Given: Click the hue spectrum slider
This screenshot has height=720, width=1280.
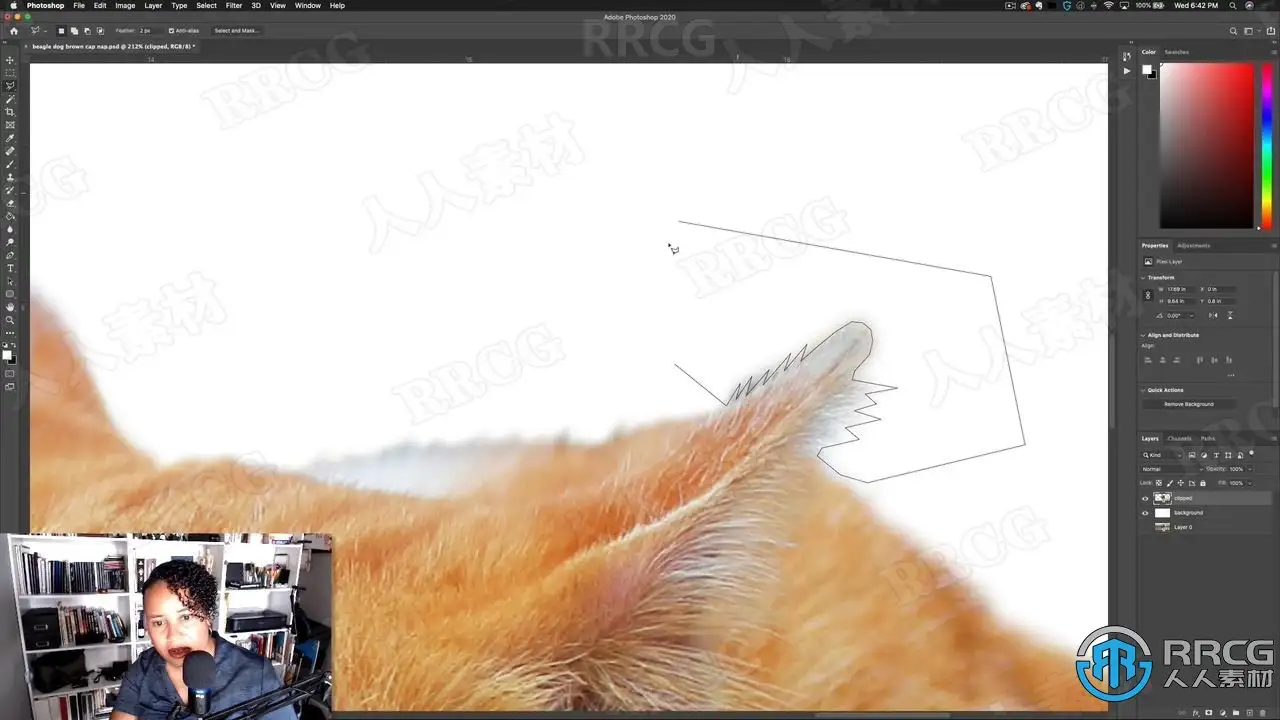Looking at the screenshot, I should pos(1266,146).
